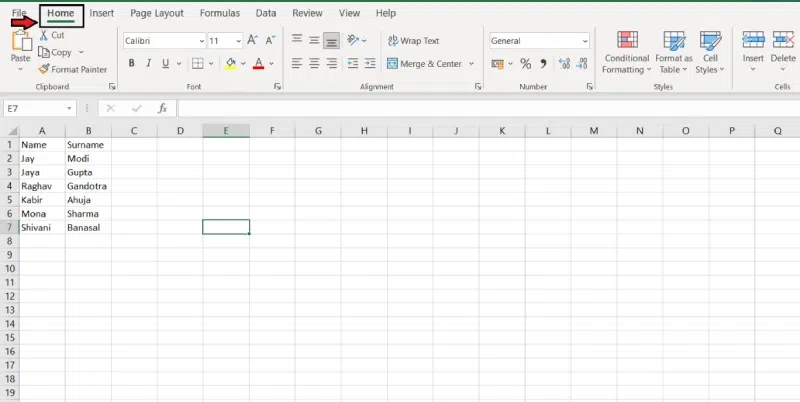Click the Orientation text angle icon
800x402 pixels.
point(353,40)
